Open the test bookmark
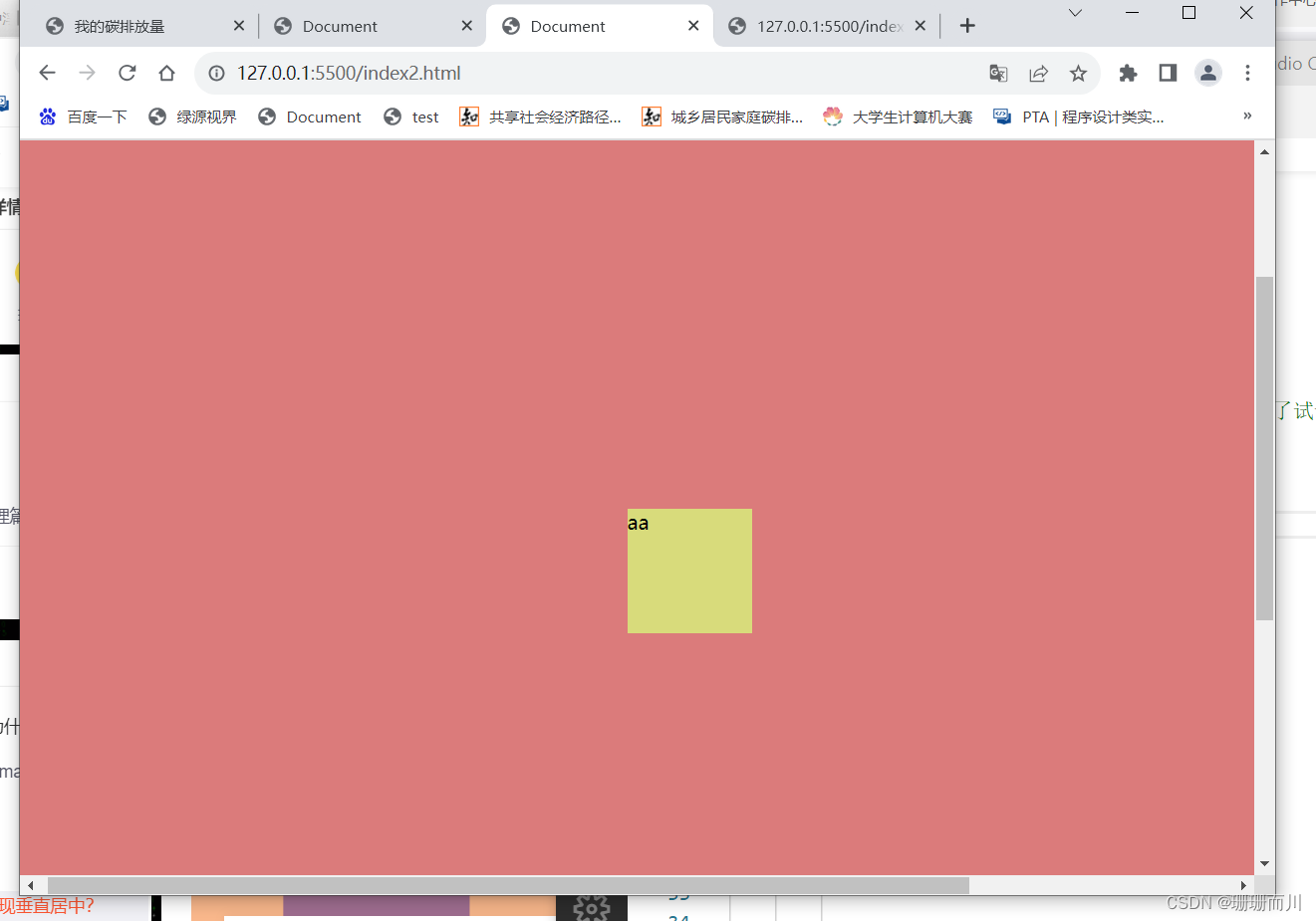 [x=411, y=116]
